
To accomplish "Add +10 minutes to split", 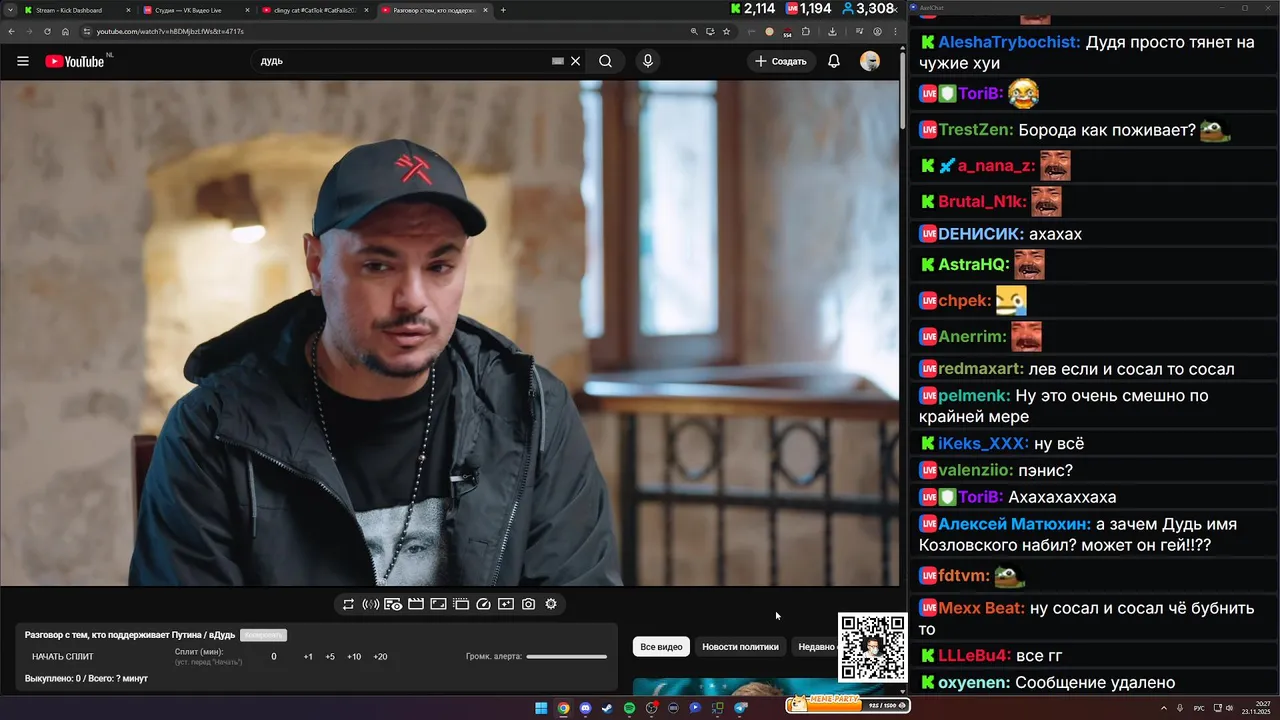I will point(354,657).
